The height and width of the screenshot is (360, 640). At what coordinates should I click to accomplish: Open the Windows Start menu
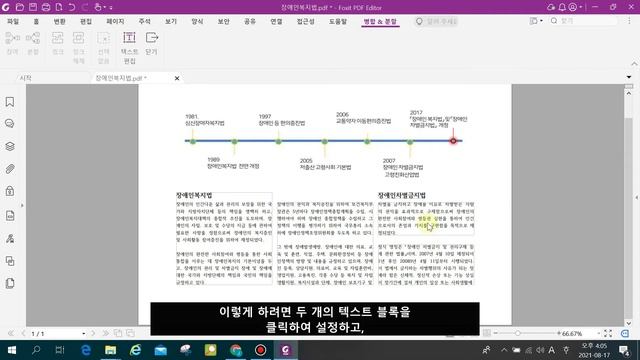tap(11, 350)
